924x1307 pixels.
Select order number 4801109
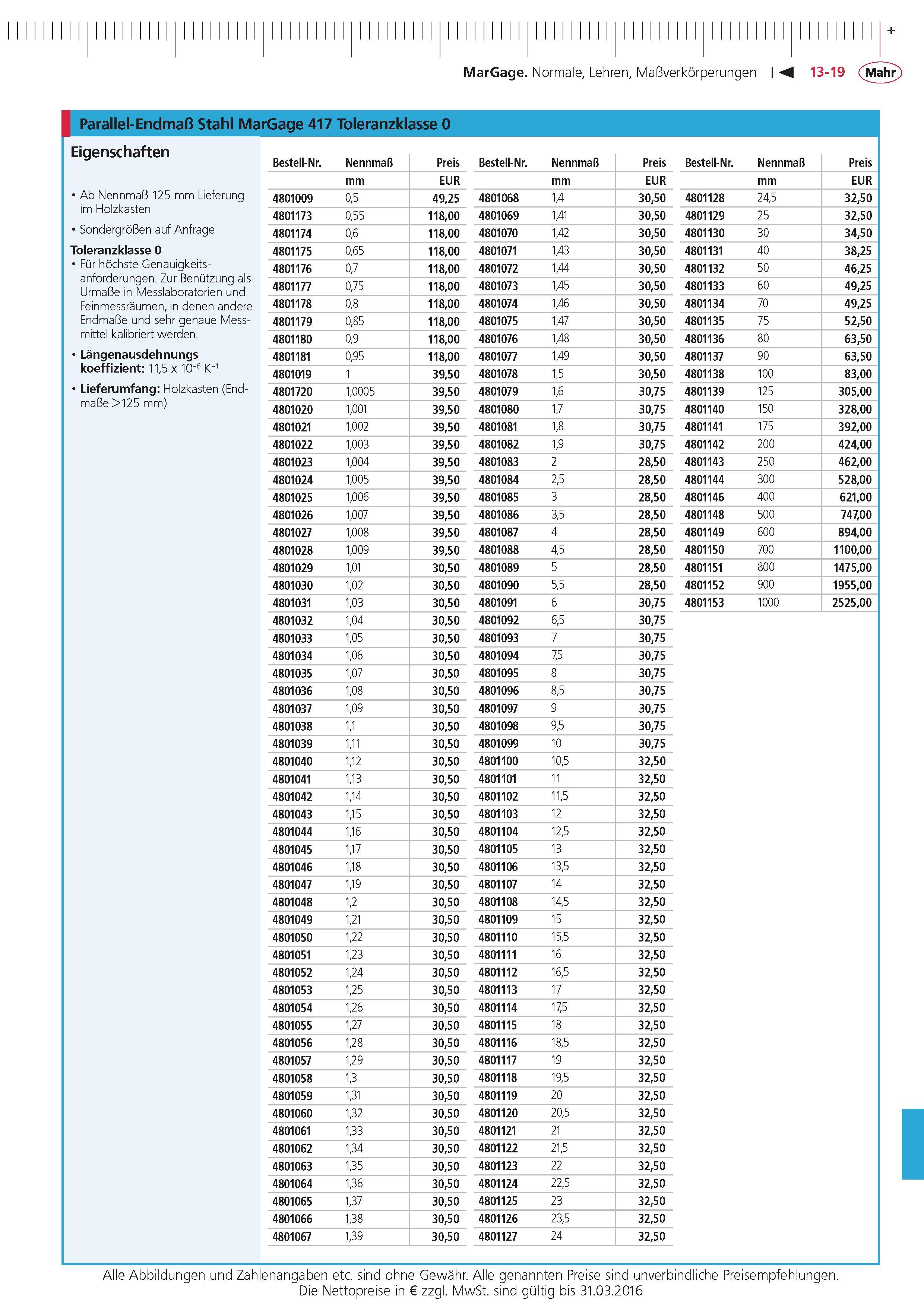(x=499, y=920)
